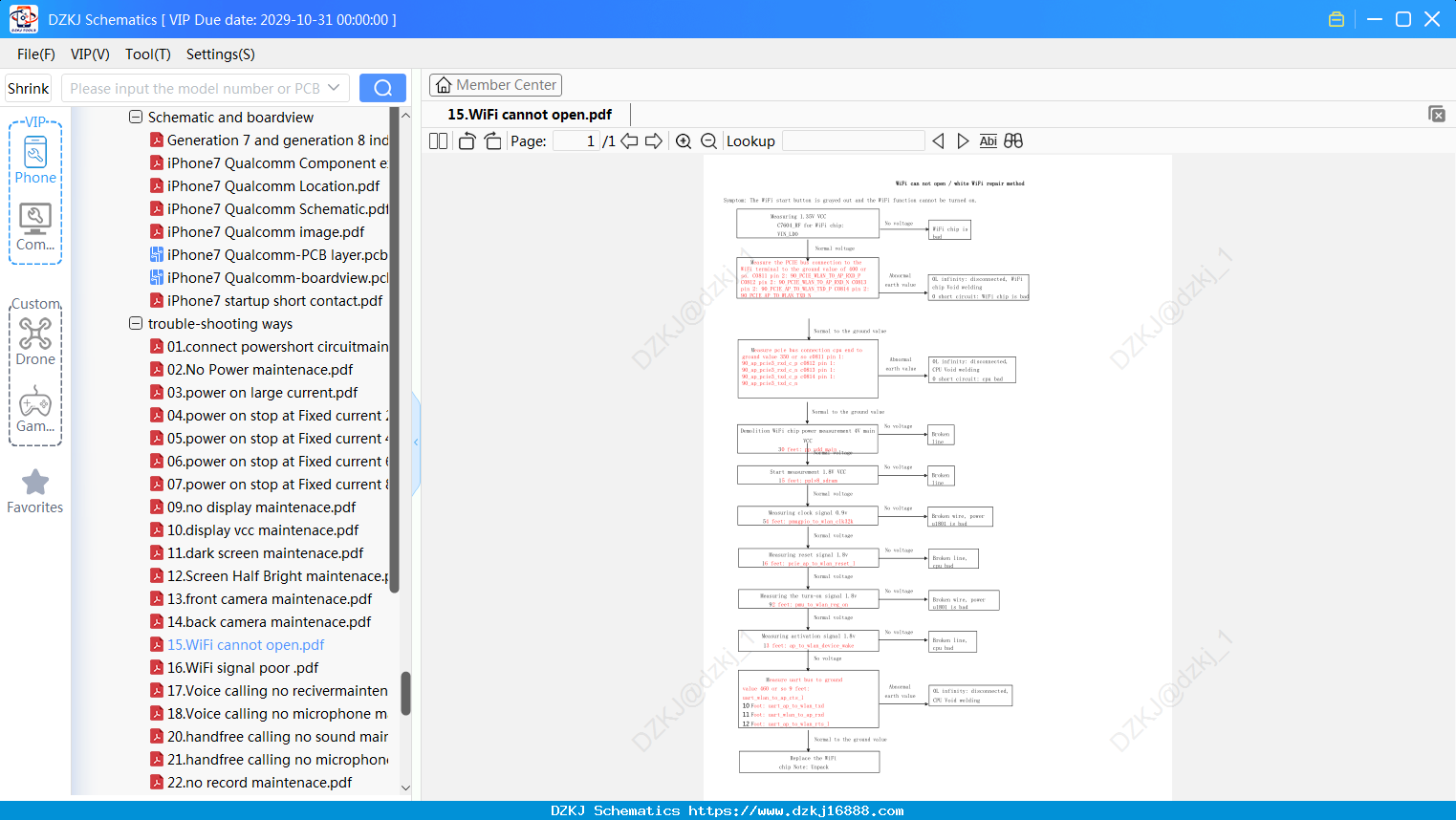
Task: Collapse the Schematic and boardview folder
Action: 136,117
